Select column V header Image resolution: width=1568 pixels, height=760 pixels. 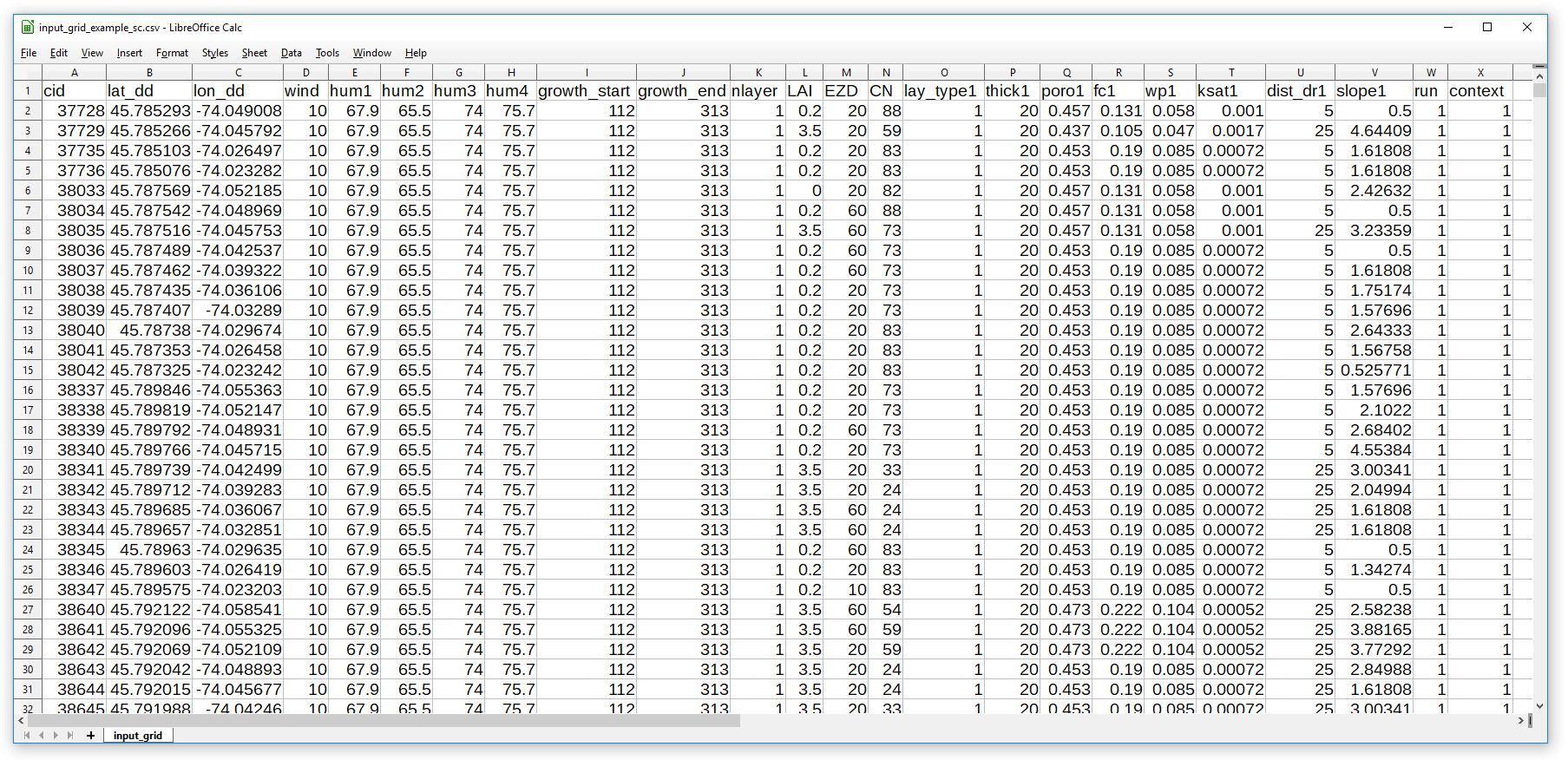point(1374,73)
